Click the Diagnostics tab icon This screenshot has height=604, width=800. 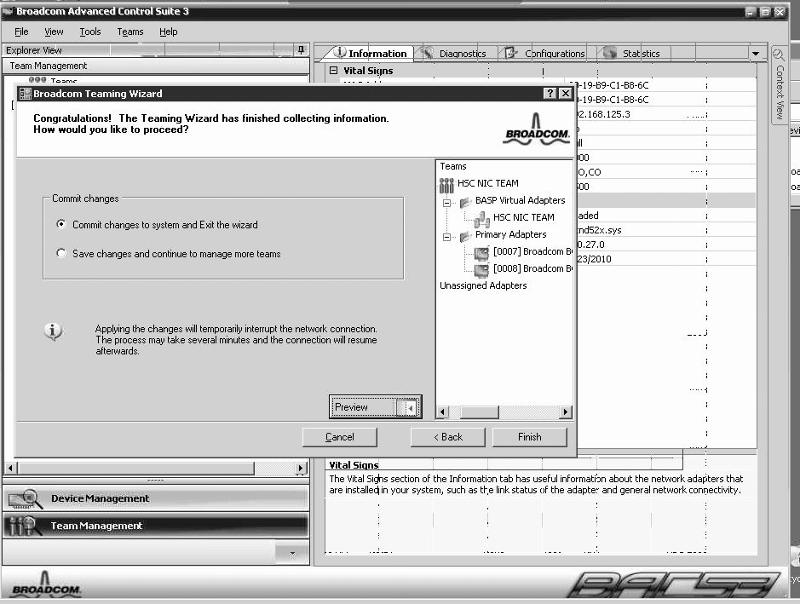(425, 53)
